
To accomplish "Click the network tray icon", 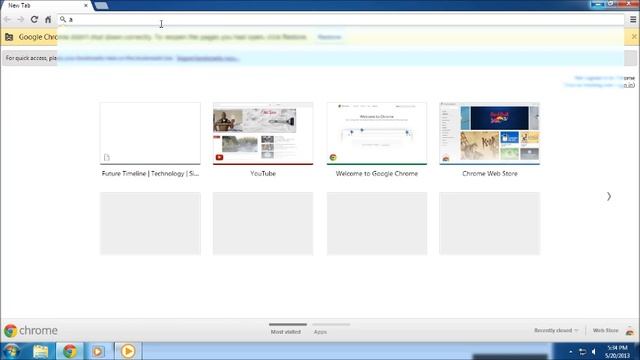I will (582, 352).
